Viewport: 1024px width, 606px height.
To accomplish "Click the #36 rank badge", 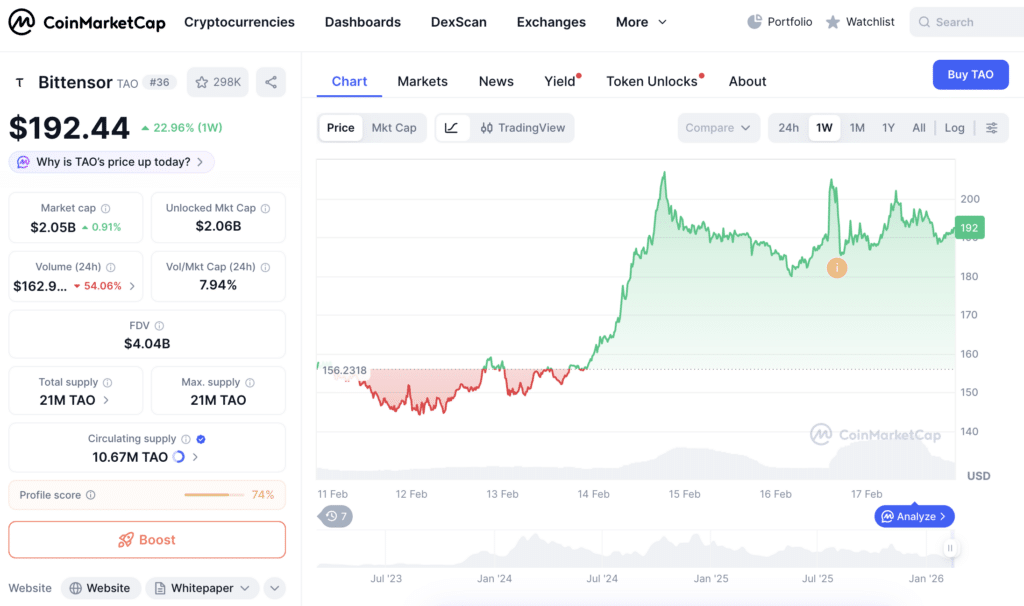I will [x=159, y=82].
